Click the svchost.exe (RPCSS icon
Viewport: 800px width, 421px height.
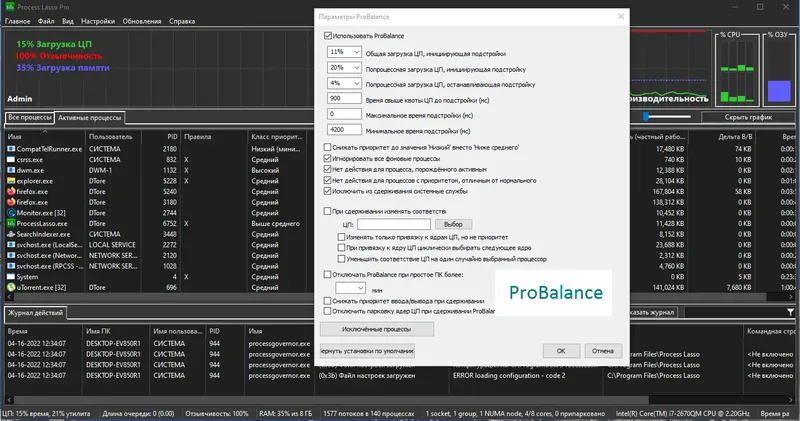point(11,266)
